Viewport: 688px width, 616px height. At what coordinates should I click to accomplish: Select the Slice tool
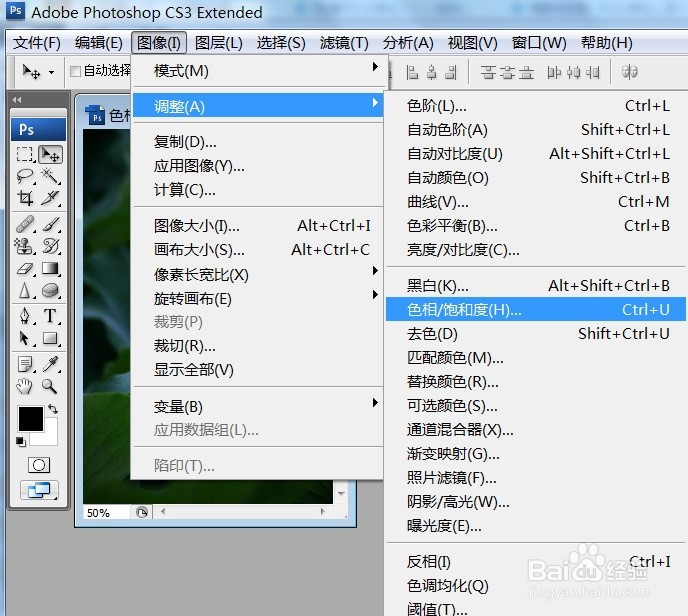pos(50,198)
